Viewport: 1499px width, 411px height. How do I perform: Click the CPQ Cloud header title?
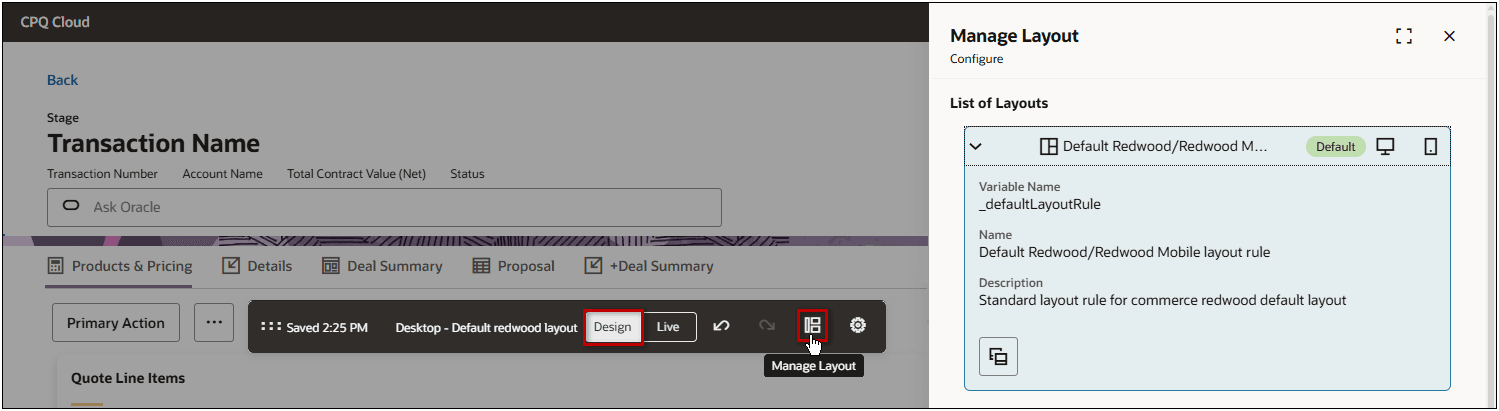55,21
